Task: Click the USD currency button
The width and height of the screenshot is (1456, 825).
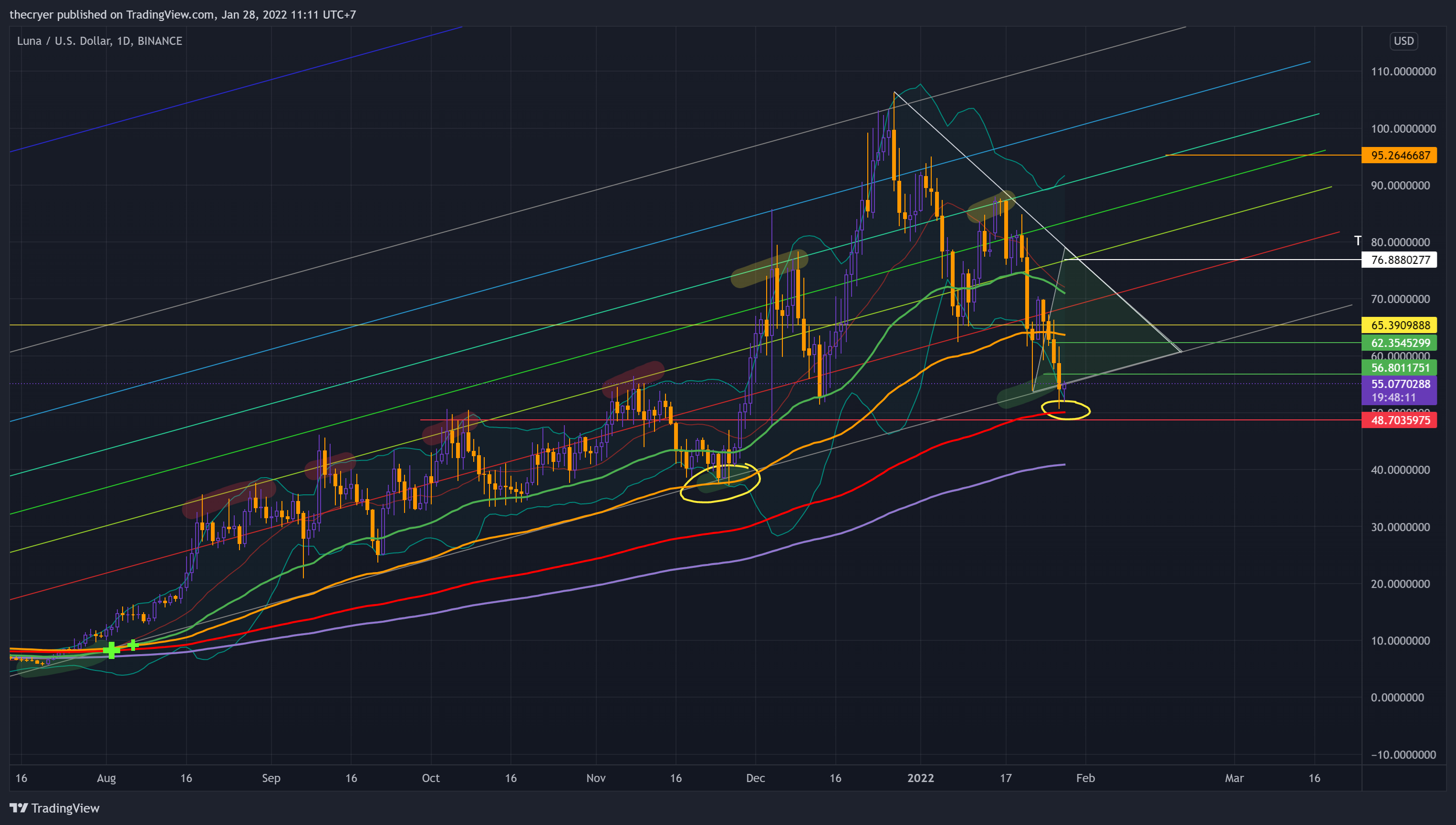Action: pos(1404,41)
